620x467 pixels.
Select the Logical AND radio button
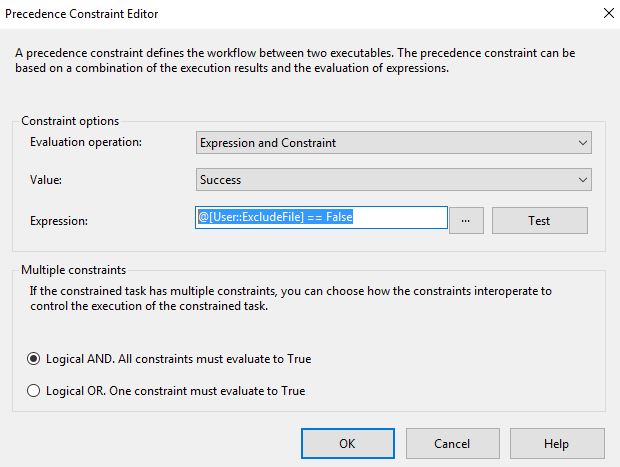click(x=34, y=359)
